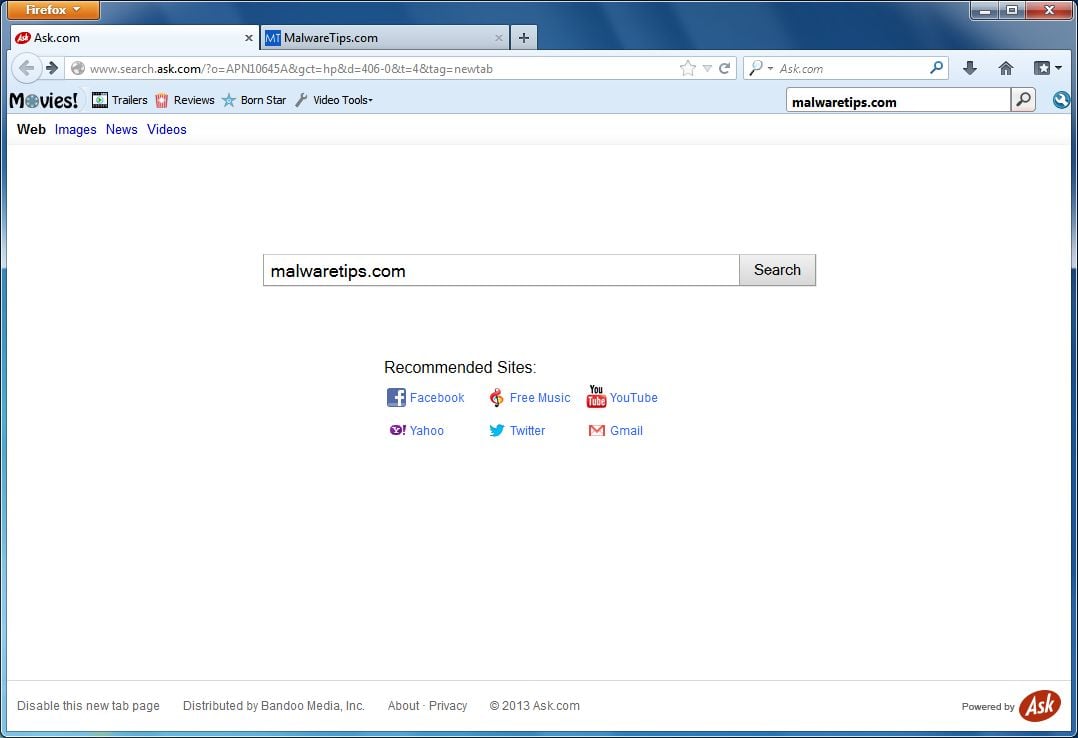Open the Bookmarks menu button
This screenshot has height=738, width=1078.
[1048, 68]
